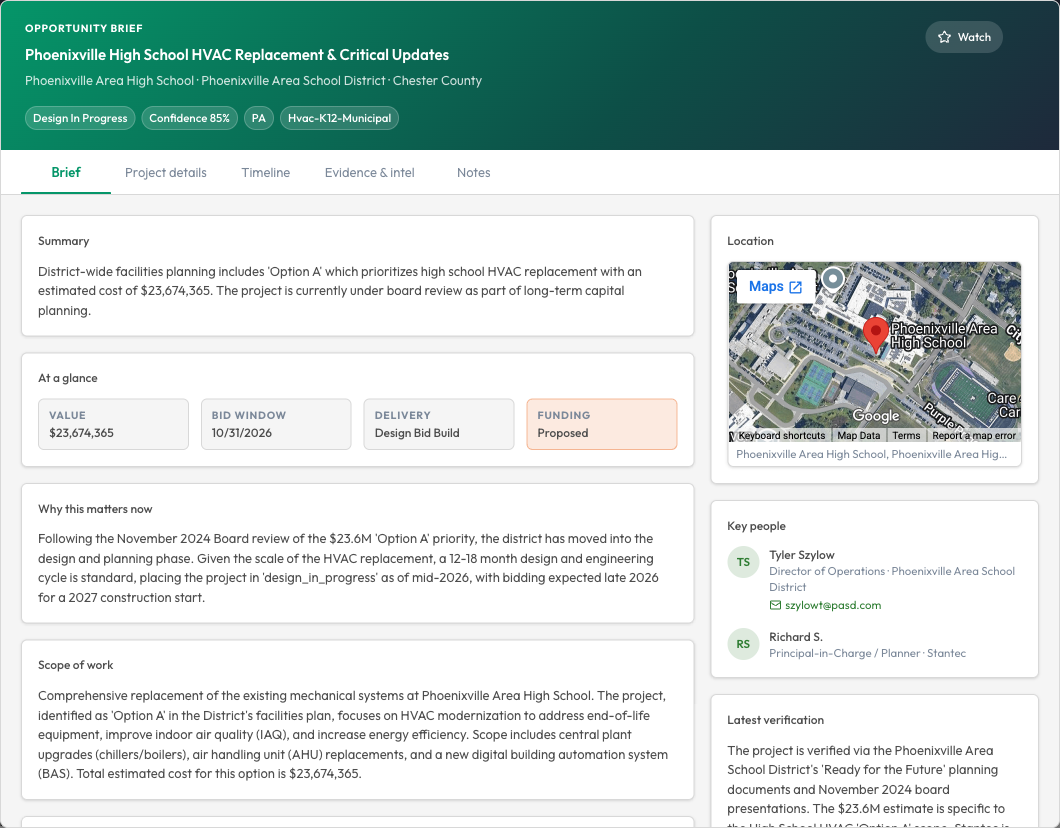Click the At a glance heading
Viewport: 1060px width, 828px height.
click(x=68, y=379)
